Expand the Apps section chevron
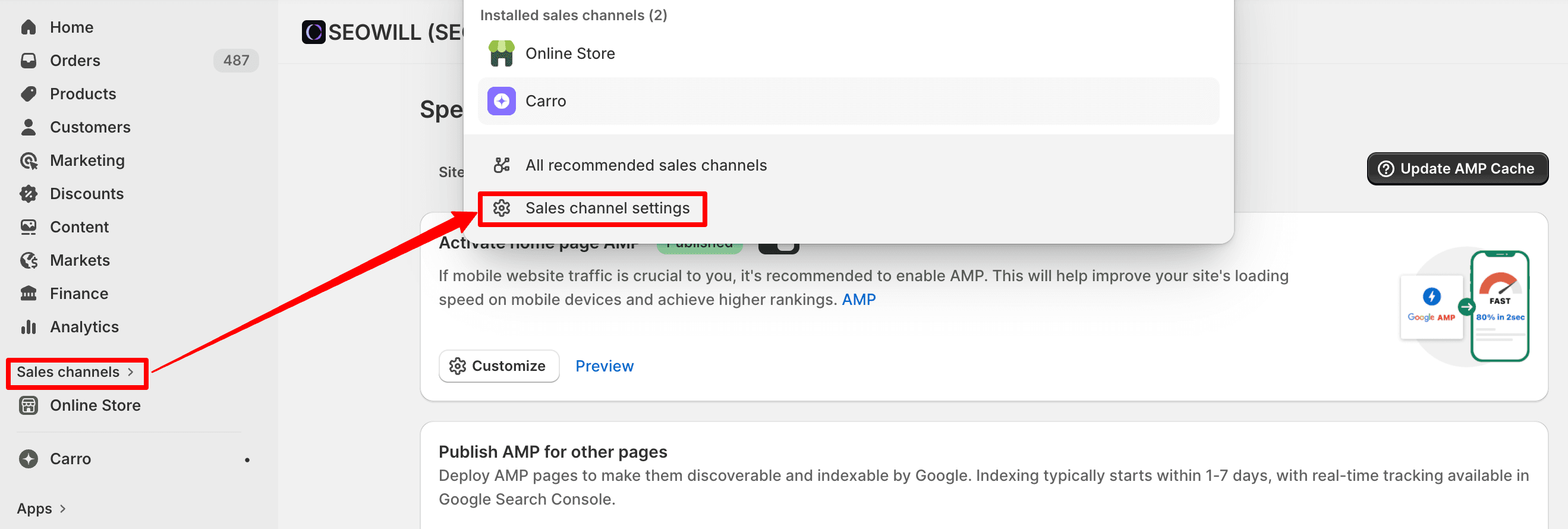Viewport: 1568px width, 529px height. [62, 508]
